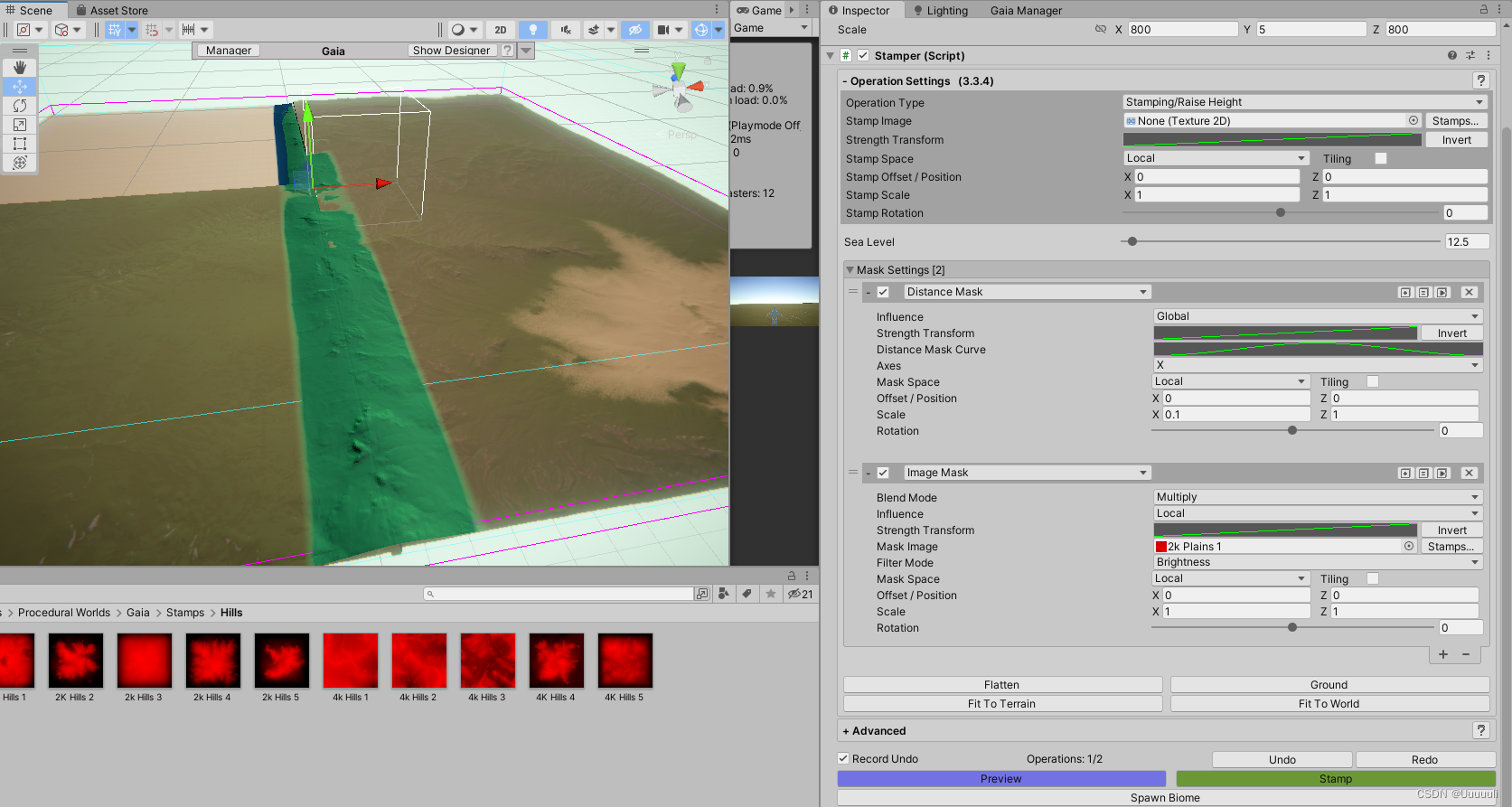Enable Stamp Space Tiling checkbox

pyautogui.click(x=1381, y=158)
